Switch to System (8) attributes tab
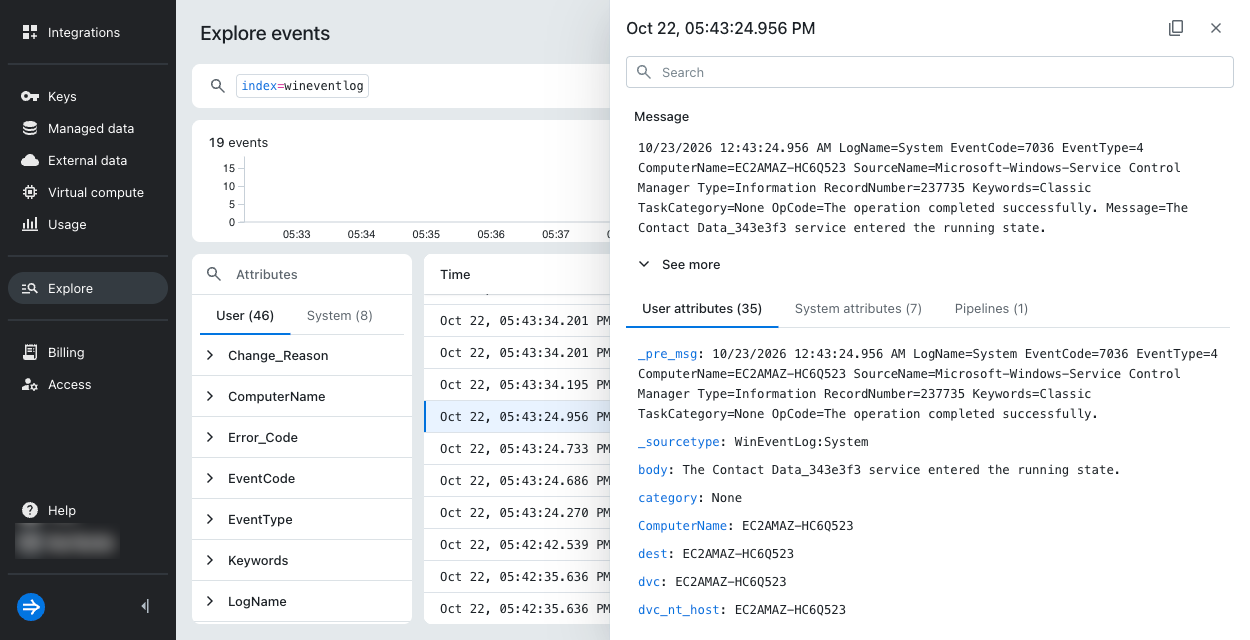The height and width of the screenshot is (640, 1250). pyautogui.click(x=339, y=315)
